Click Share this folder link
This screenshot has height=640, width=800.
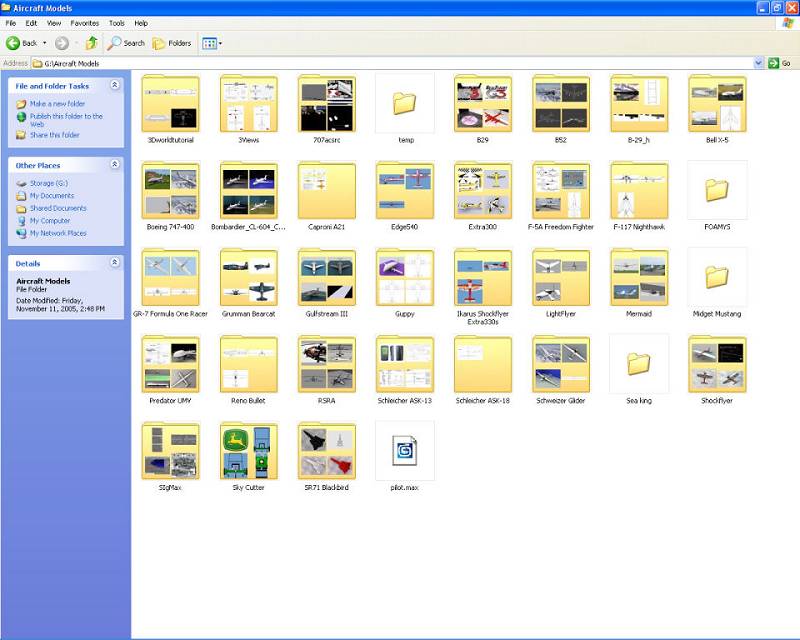(55, 135)
